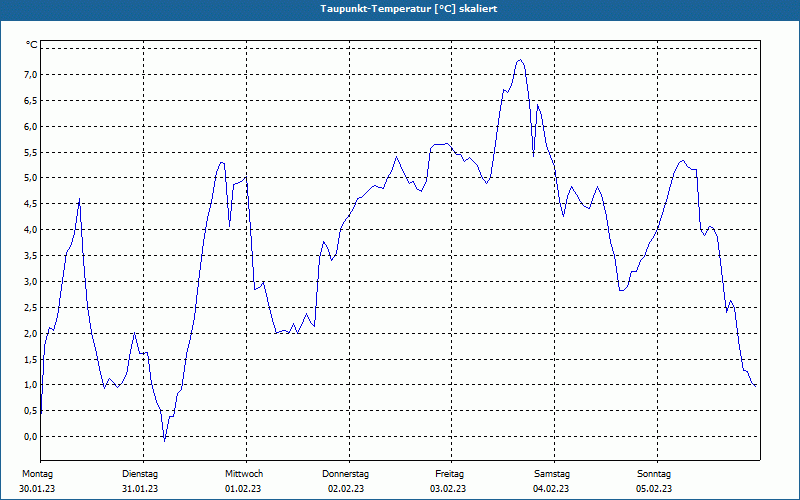Click the 0,0 y-axis value
Viewport: 800px width, 500px height.
[x=30, y=437]
